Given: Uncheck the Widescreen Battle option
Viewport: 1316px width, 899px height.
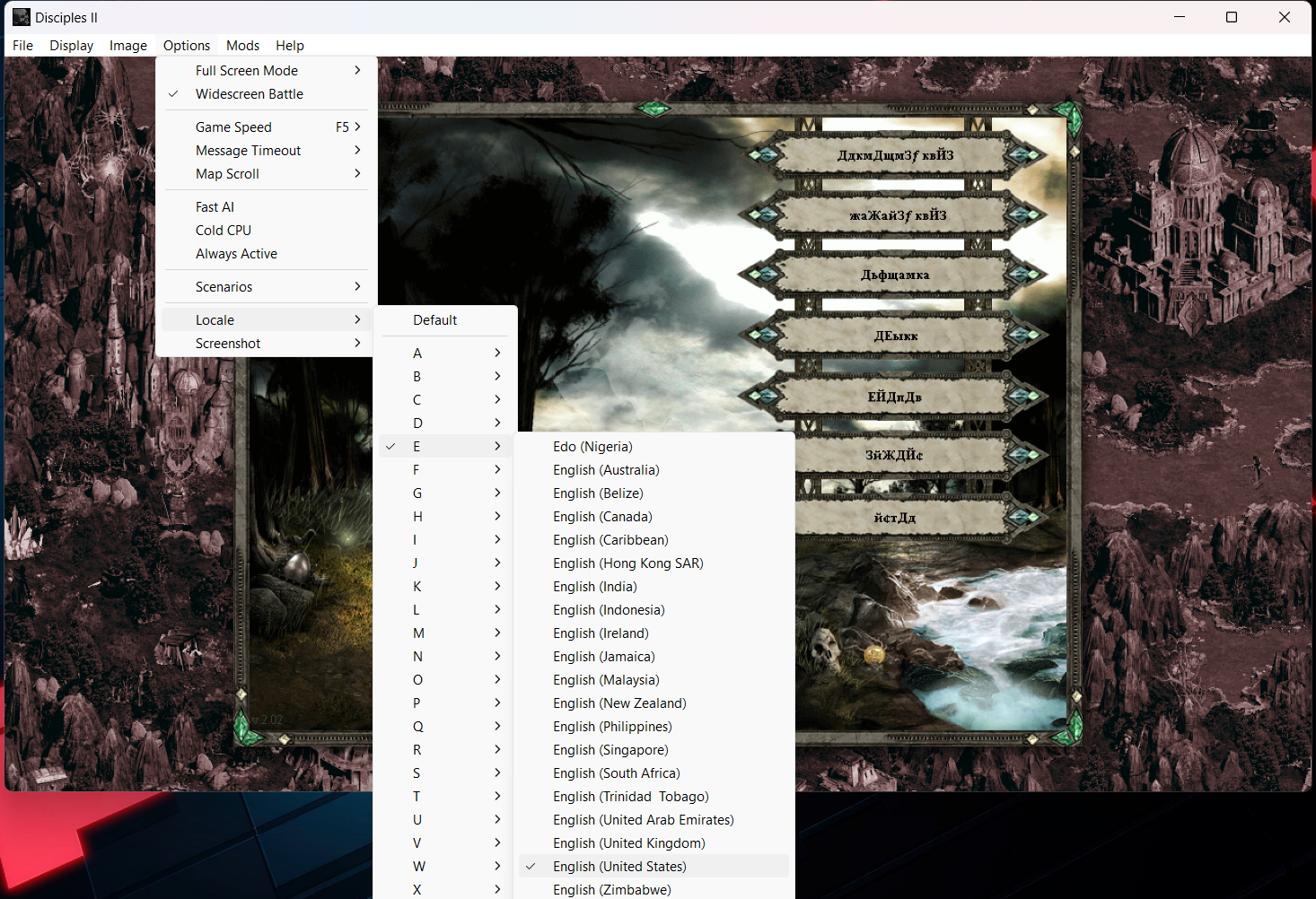Looking at the screenshot, I should (x=265, y=94).
